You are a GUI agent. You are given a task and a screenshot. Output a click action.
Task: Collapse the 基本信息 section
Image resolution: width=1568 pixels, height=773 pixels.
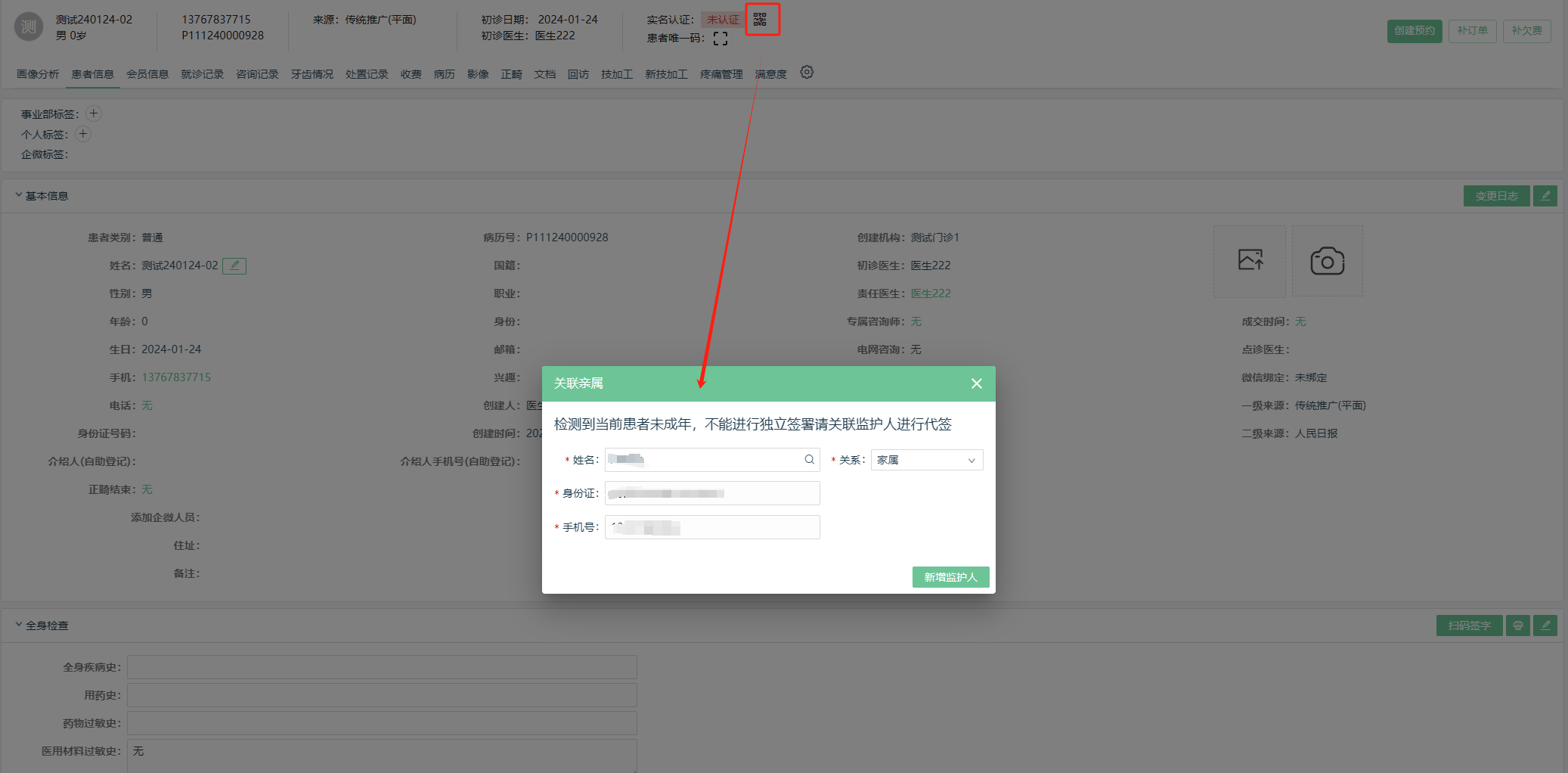click(x=19, y=195)
